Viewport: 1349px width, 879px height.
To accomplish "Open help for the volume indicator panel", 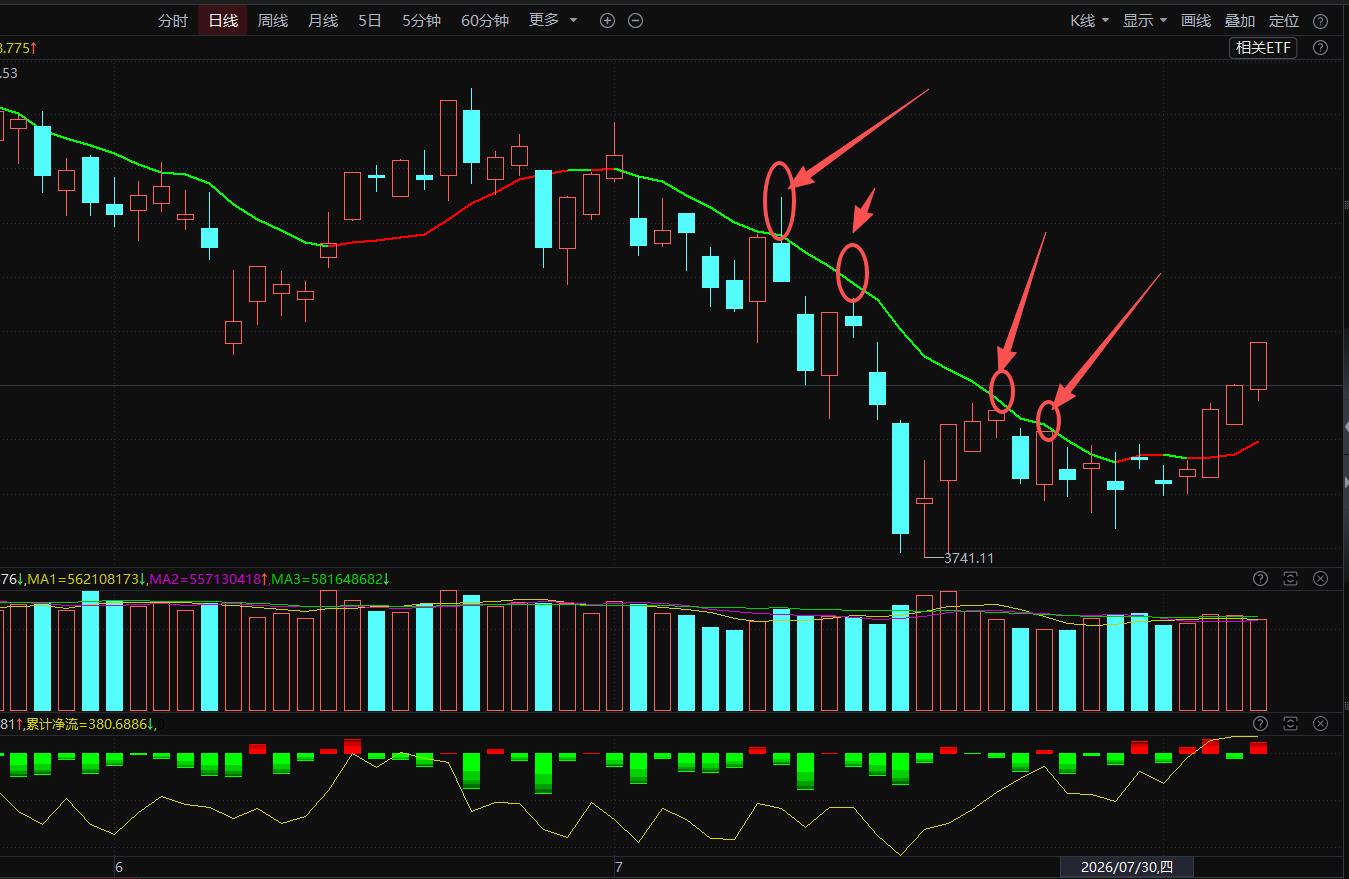I will coord(1260,578).
